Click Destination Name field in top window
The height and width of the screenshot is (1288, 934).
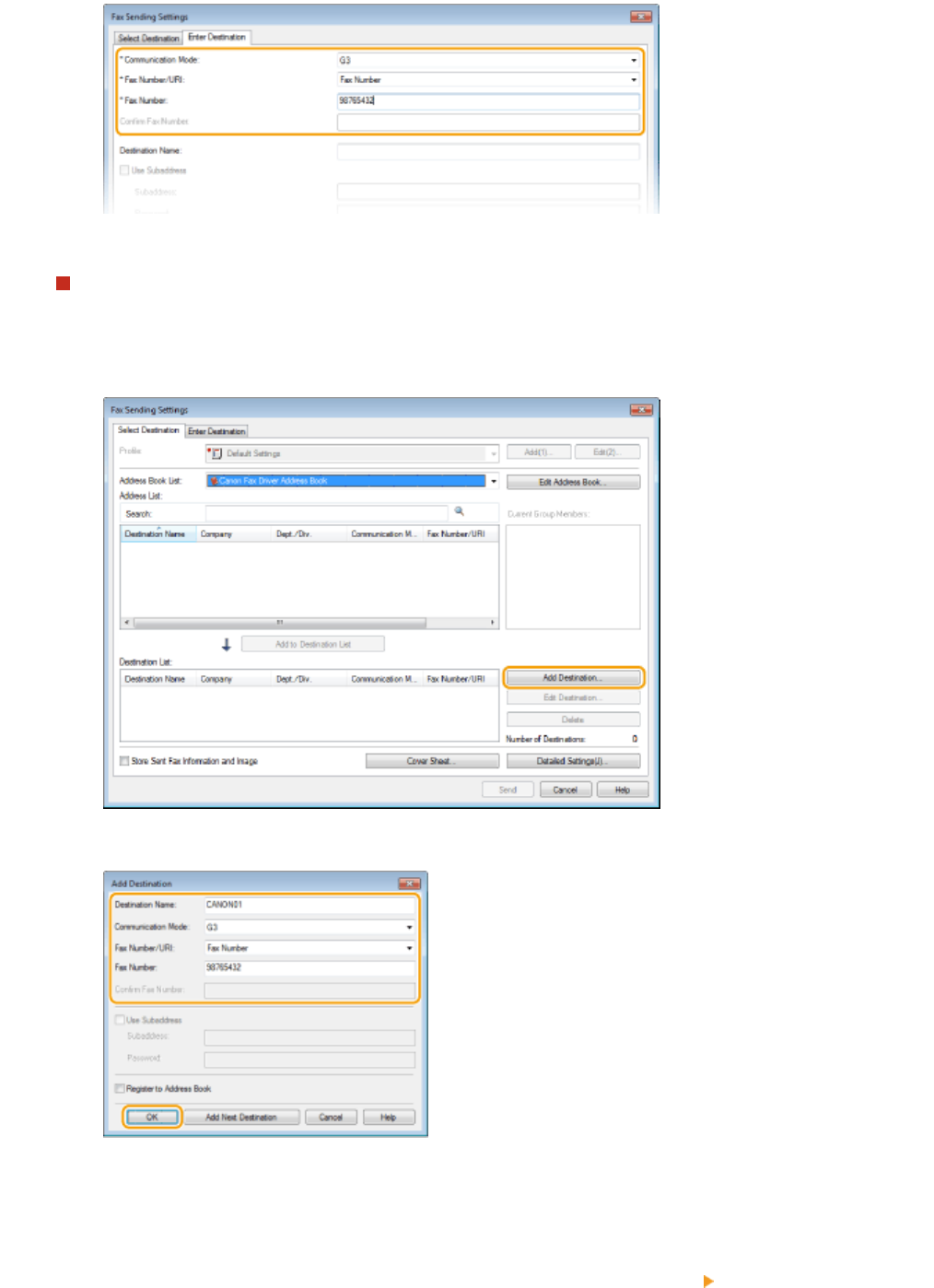click(x=488, y=150)
